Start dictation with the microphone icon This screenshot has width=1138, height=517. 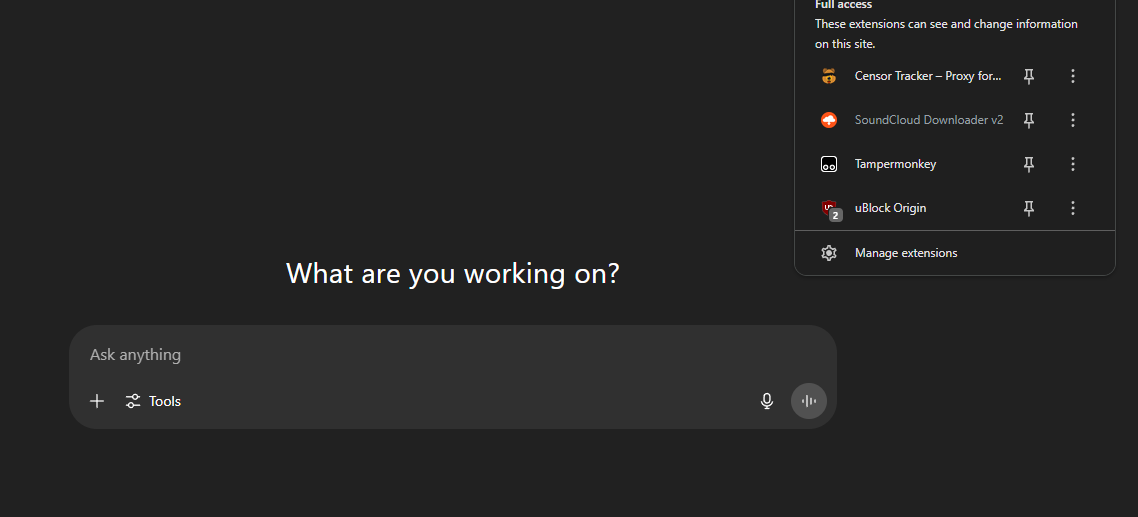pyautogui.click(x=767, y=401)
